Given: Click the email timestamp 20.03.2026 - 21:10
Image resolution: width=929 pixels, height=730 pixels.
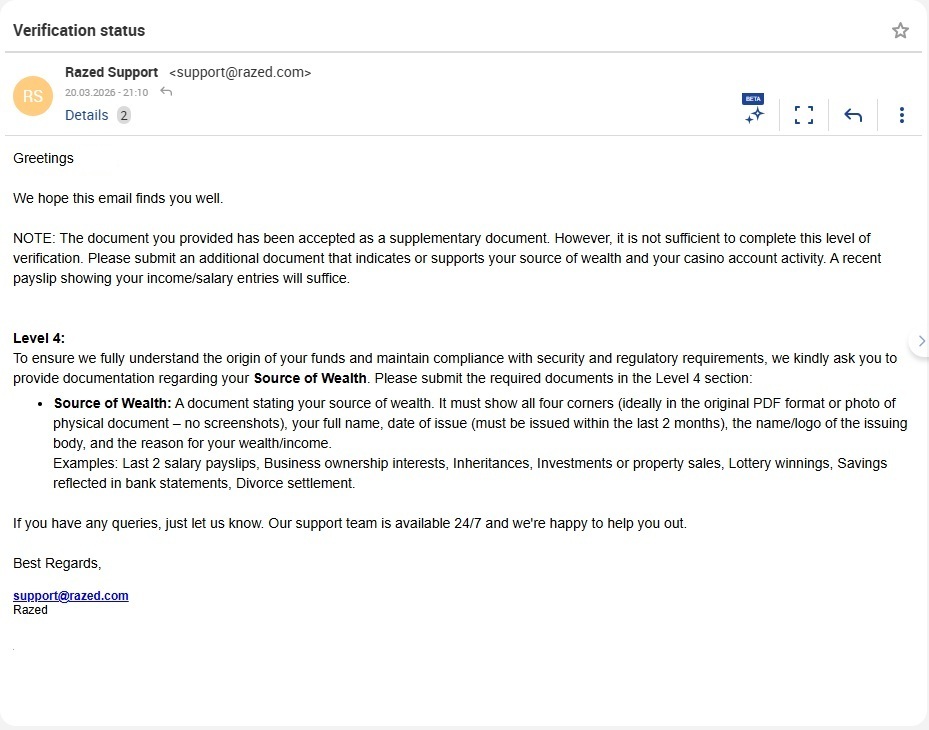Looking at the screenshot, I should 106,92.
